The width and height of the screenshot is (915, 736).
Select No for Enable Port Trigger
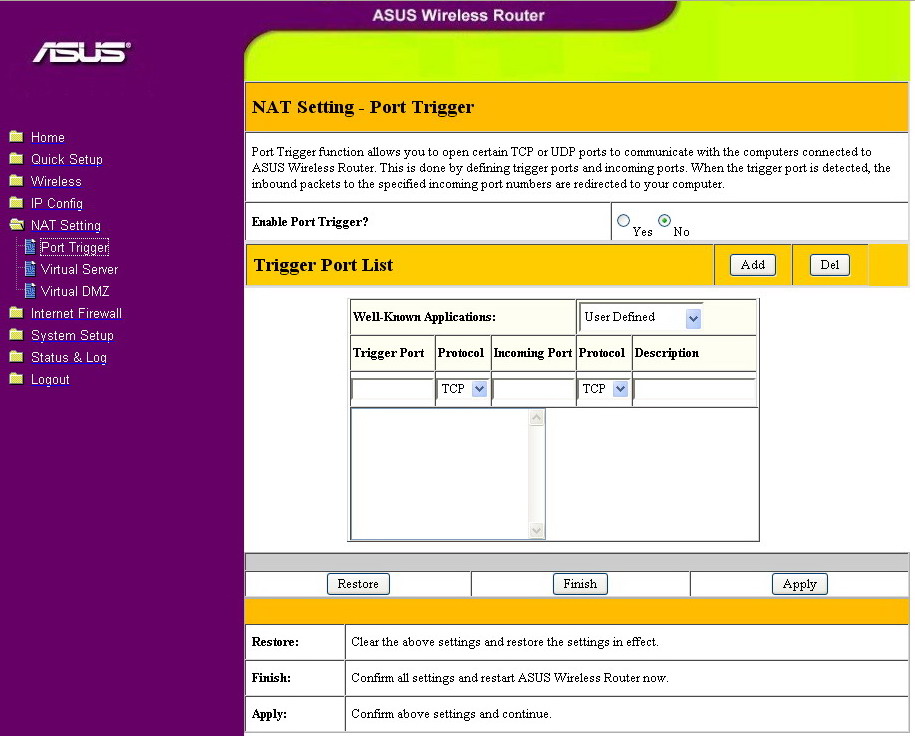[664, 221]
